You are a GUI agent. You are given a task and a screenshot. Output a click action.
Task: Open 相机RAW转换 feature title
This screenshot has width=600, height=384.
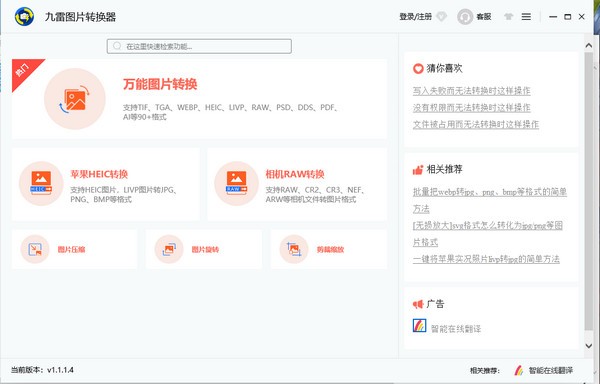(295, 174)
